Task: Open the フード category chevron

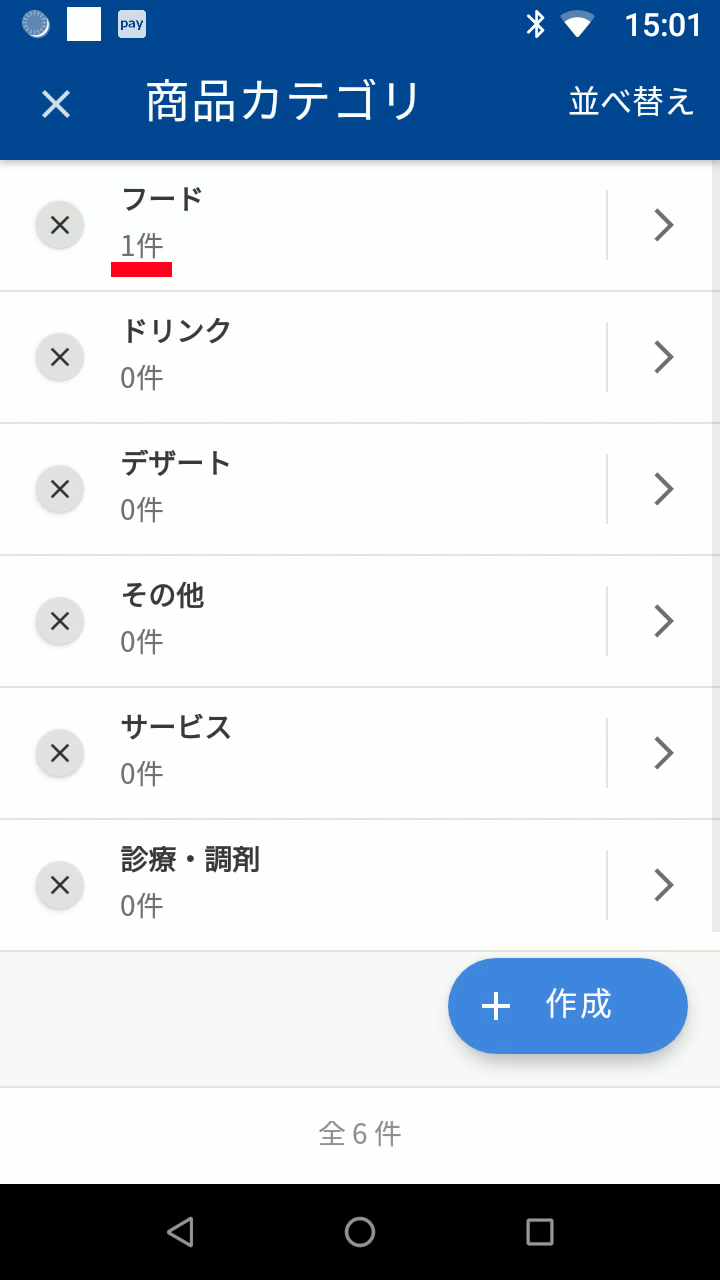Action: tap(663, 225)
